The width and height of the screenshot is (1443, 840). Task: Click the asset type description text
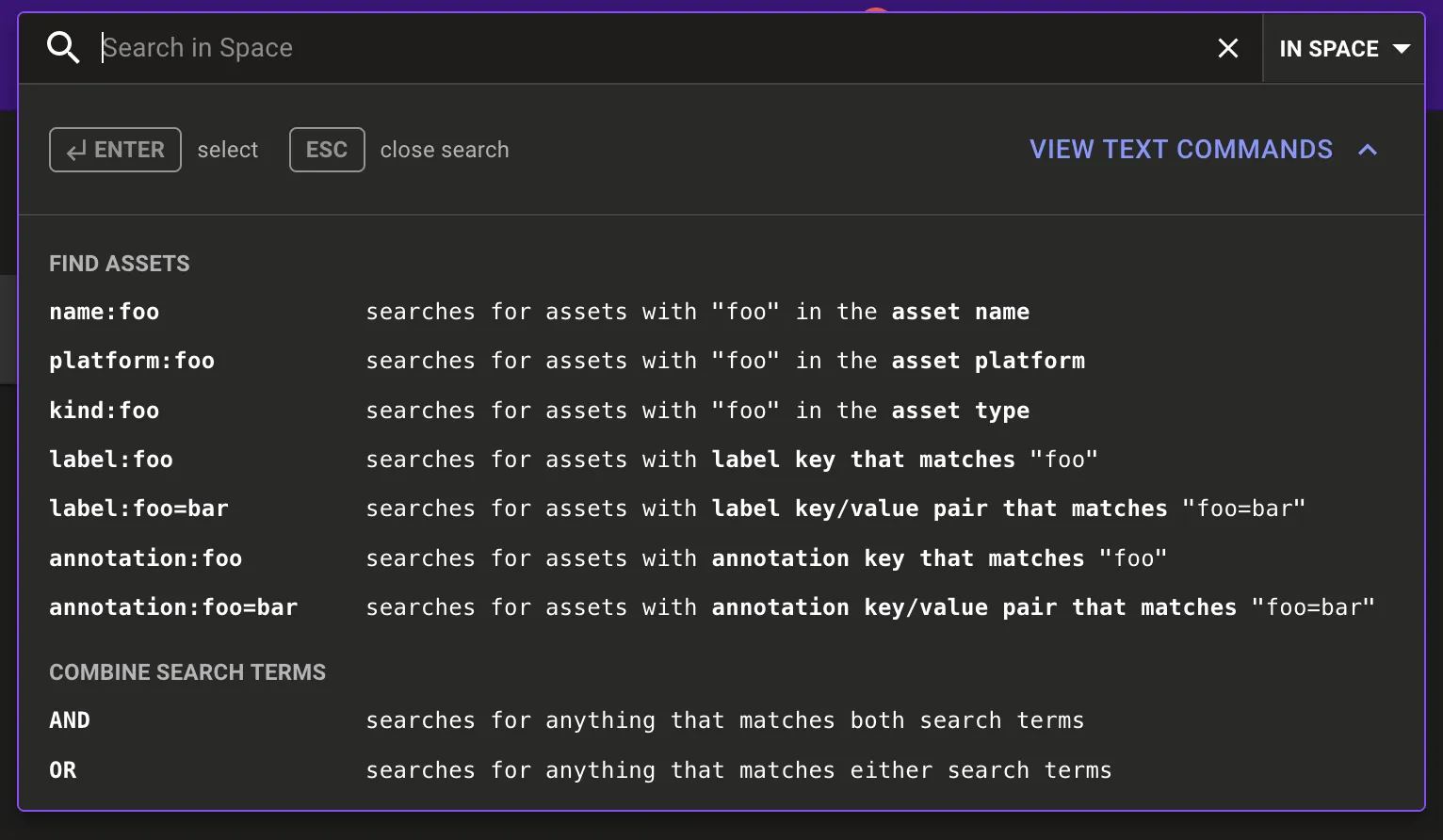(697, 411)
